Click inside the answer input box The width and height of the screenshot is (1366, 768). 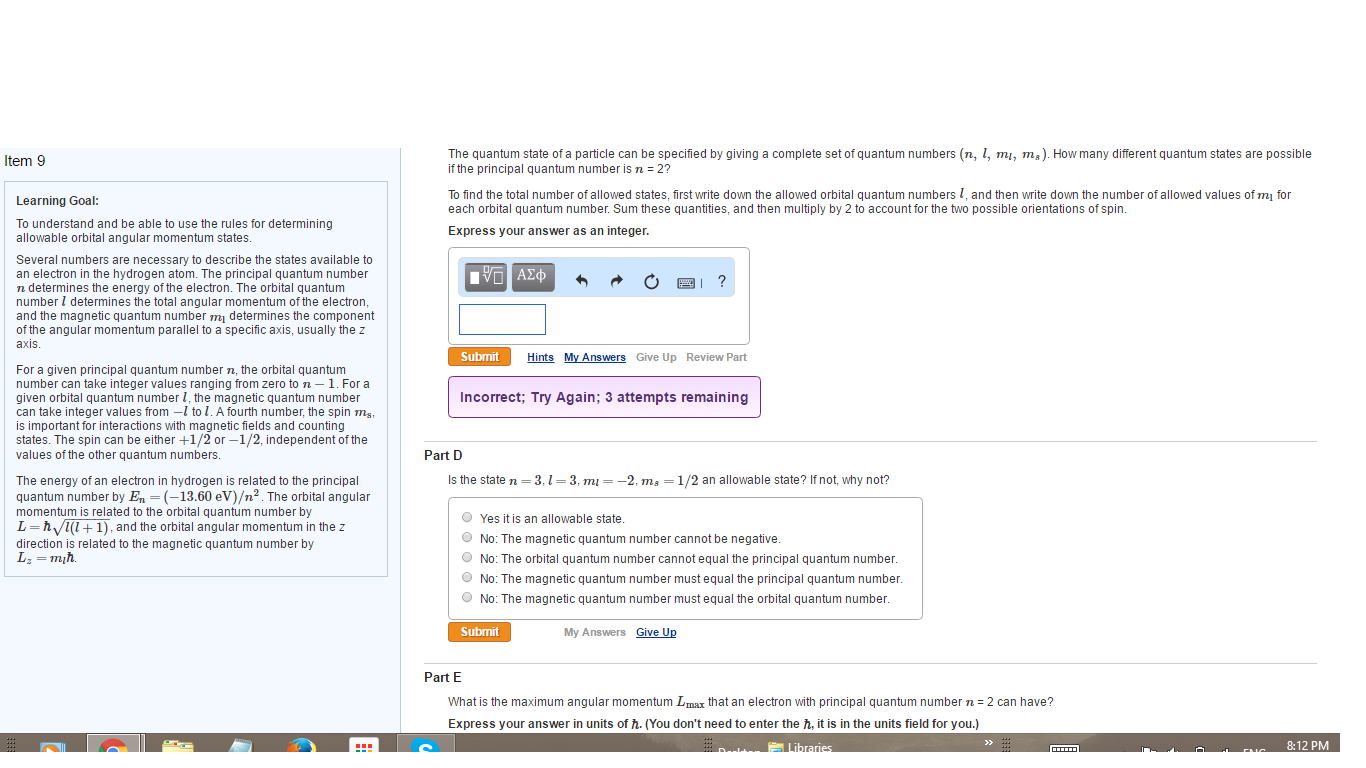coord(501,318)
